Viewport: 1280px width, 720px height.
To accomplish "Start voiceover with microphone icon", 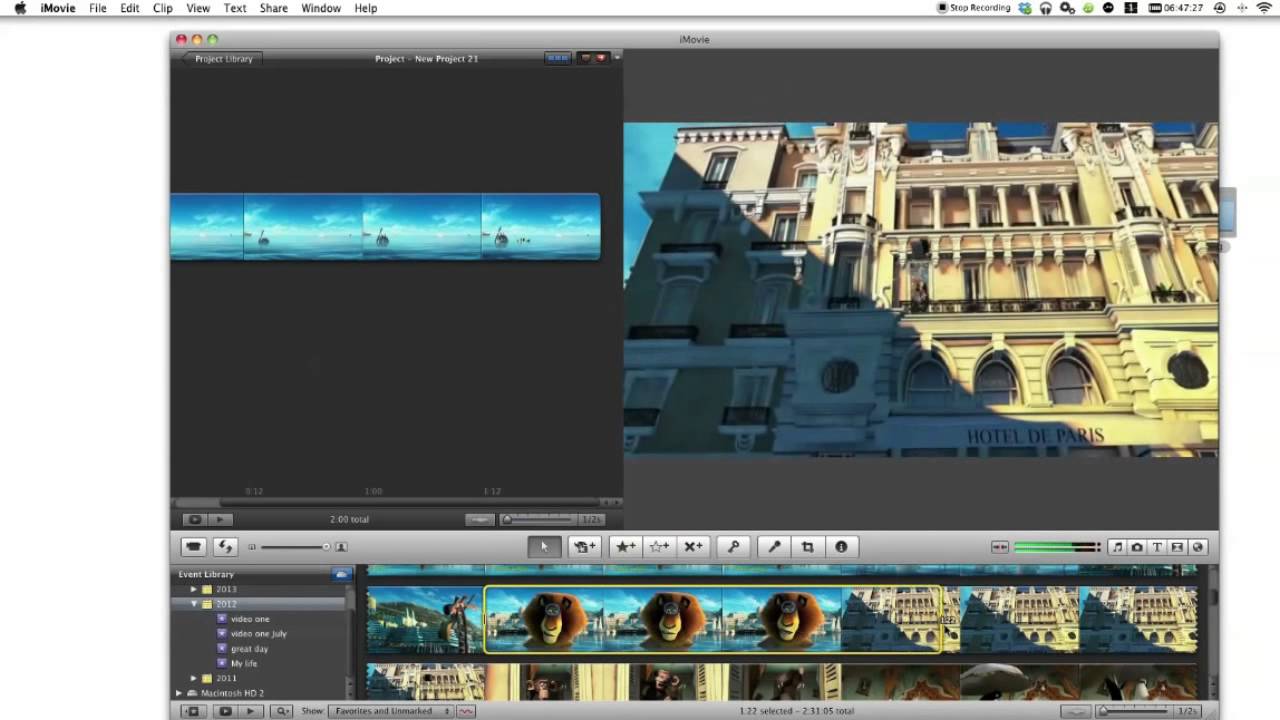I will pyautogui.click(x=774, y=547).
